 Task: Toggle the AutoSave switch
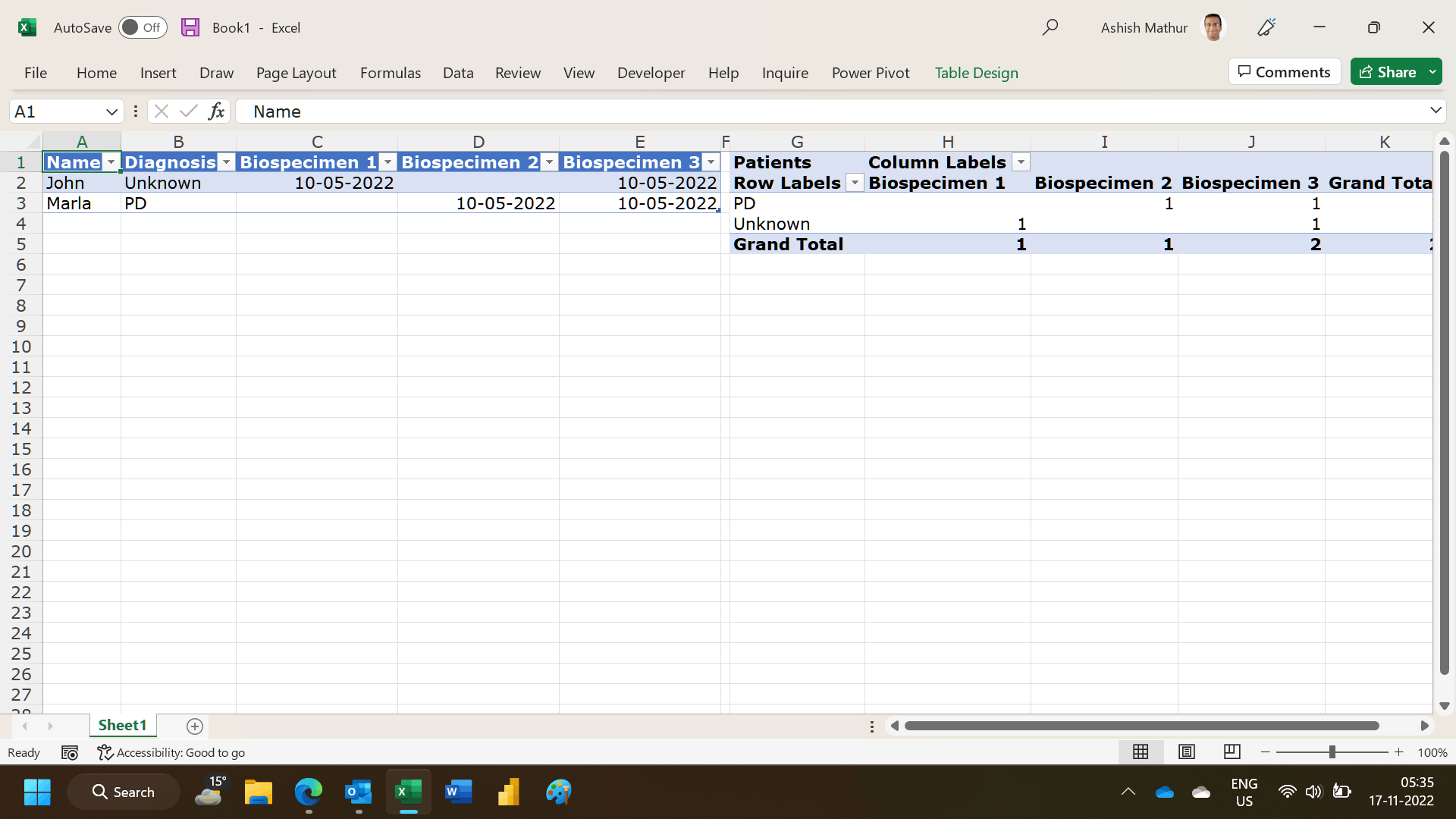143,27
